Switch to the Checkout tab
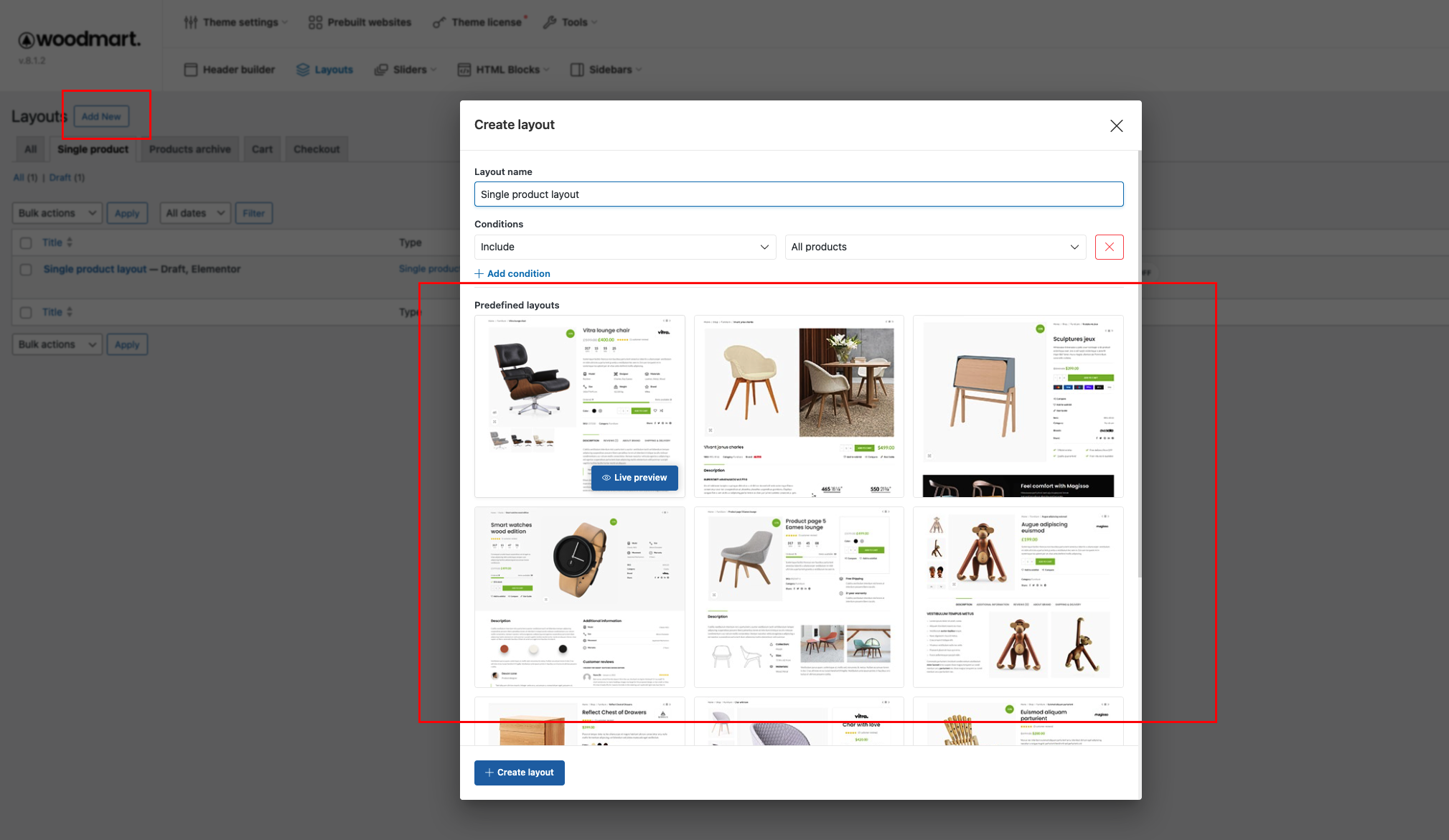The height and width of the screenshot is (840, 1449). 316,149
